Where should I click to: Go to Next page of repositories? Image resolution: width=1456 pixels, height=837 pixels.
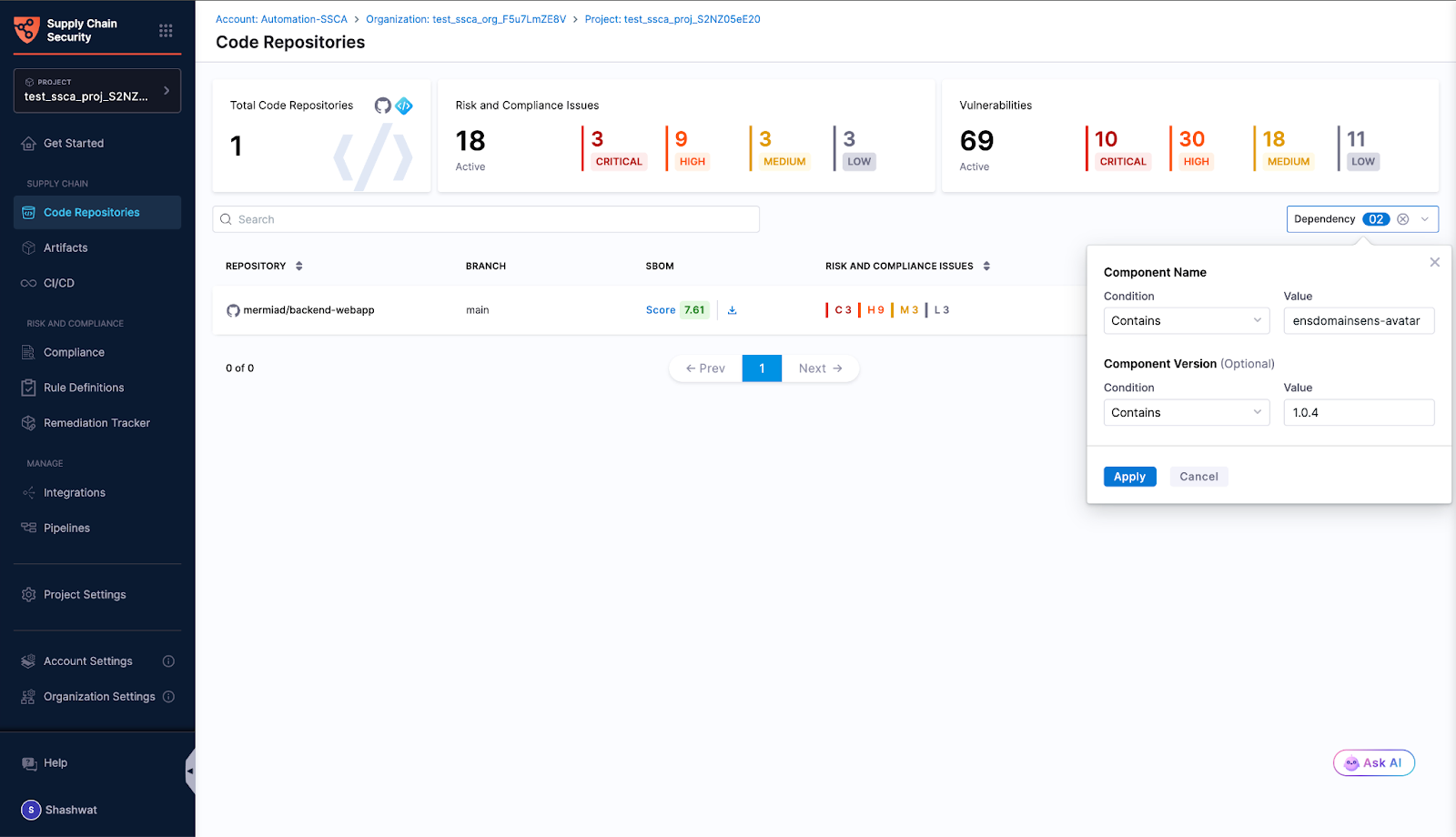820,368
